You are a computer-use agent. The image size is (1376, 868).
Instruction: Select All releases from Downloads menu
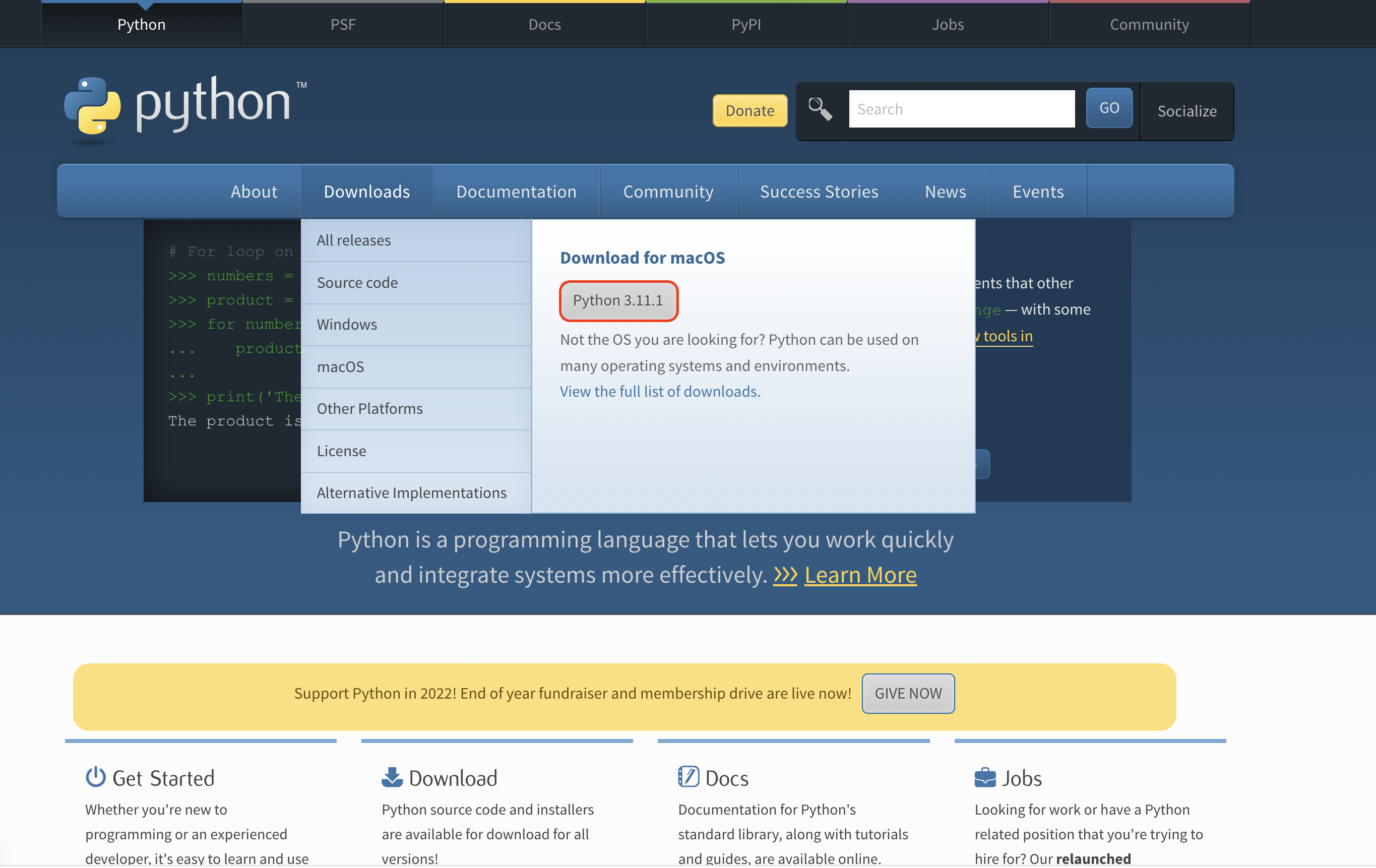pyautogui.click(x=354, y=240)
